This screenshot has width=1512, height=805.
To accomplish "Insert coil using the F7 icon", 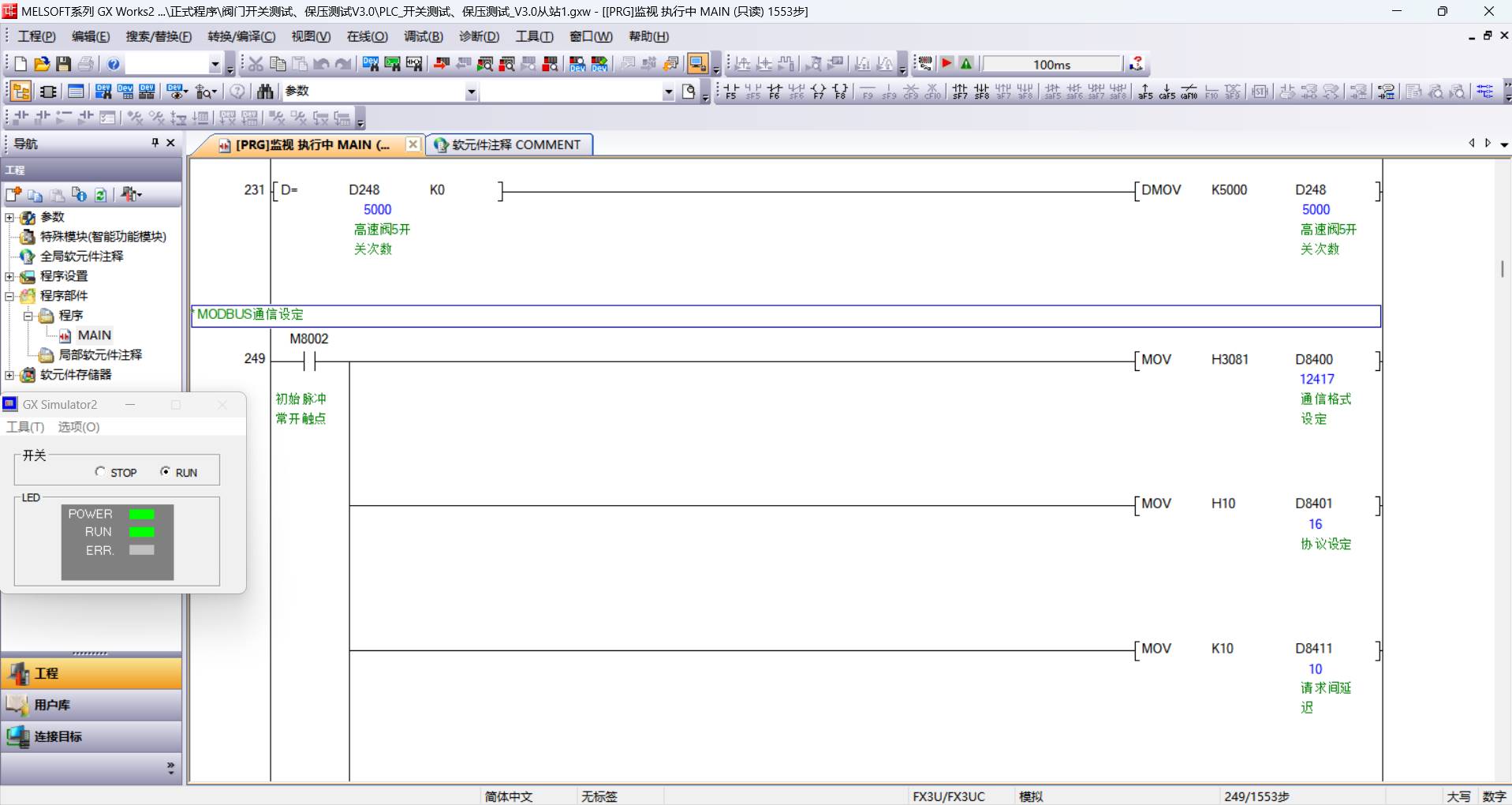I will (x=819, y=92).
